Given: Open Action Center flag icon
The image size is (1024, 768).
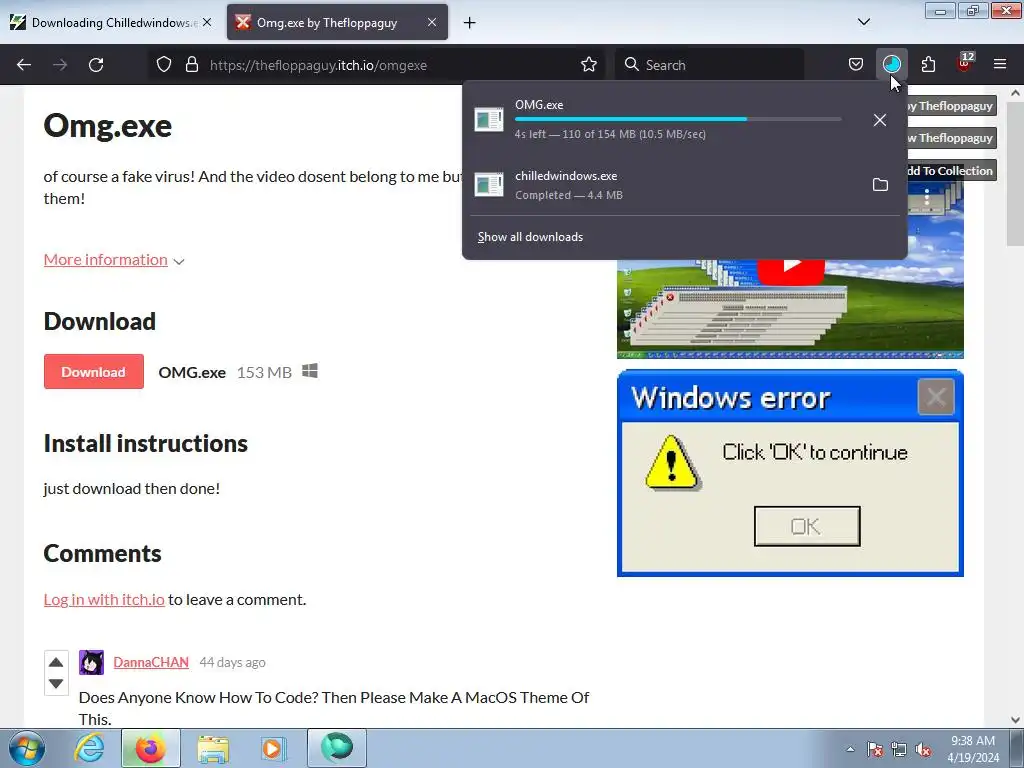Looking at the screenshot, I should pos(875,749).
